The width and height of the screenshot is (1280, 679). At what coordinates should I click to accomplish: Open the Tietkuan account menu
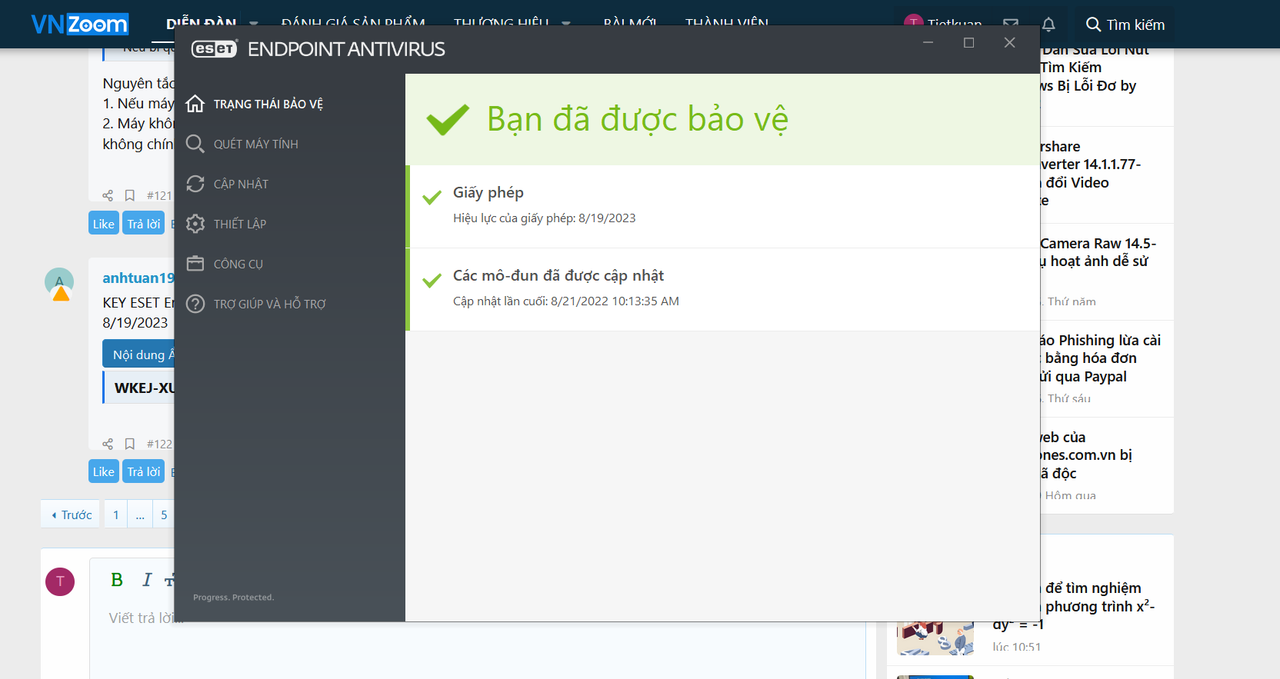tap(943, 24)
